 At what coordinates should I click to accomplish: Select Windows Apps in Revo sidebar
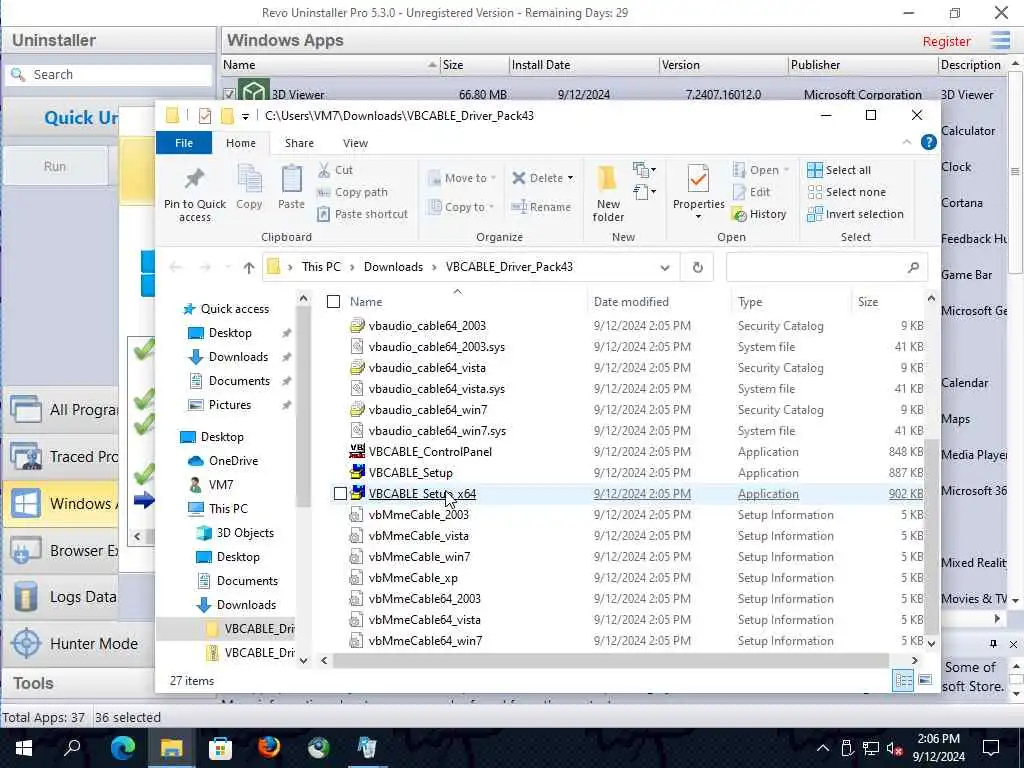(61, 504)
